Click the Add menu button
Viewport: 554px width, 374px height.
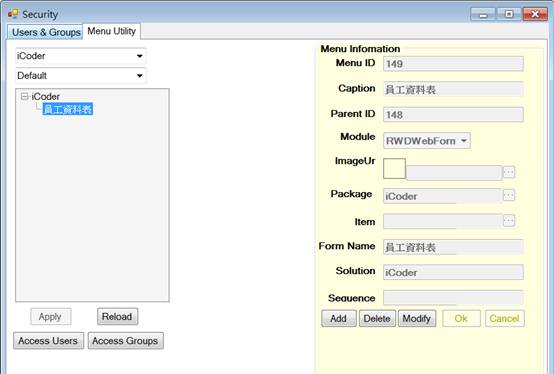pyautogui.click(x=339, y=319)
